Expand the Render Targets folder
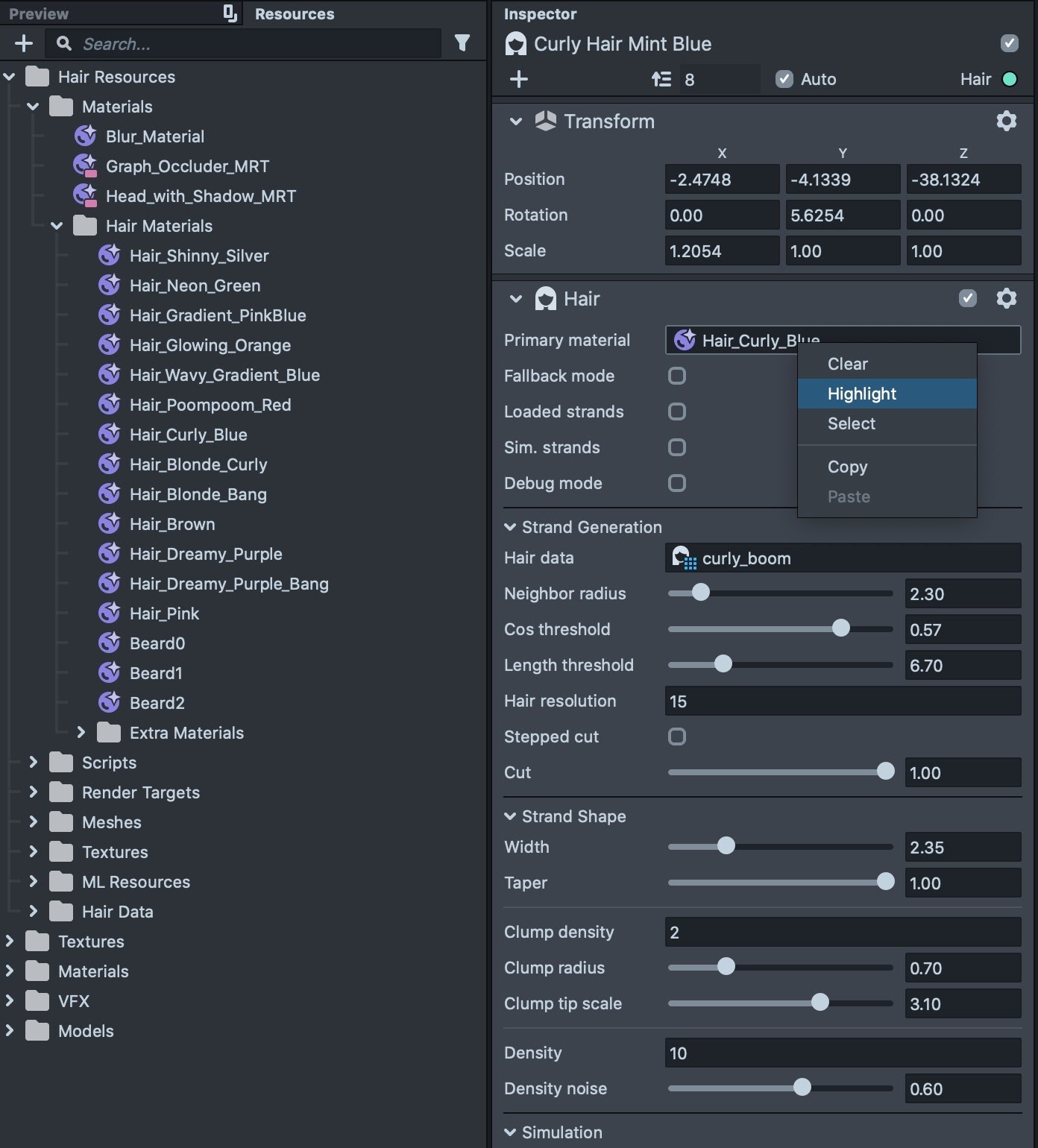Viewport: 1038px width, 1148px height. click(x=33, y=792)
